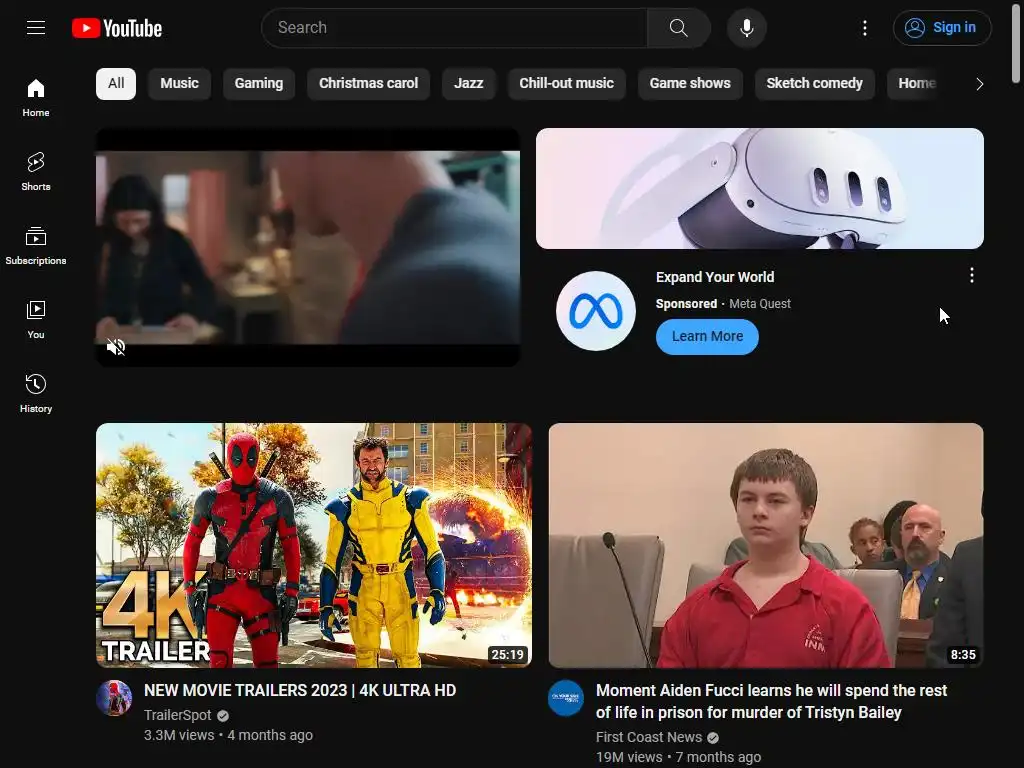Click the 19M views • 7 months ago text
Image resolution: width=1024 pixels, height=768 pixels.
pyautogui.click(x=678, y=758)
